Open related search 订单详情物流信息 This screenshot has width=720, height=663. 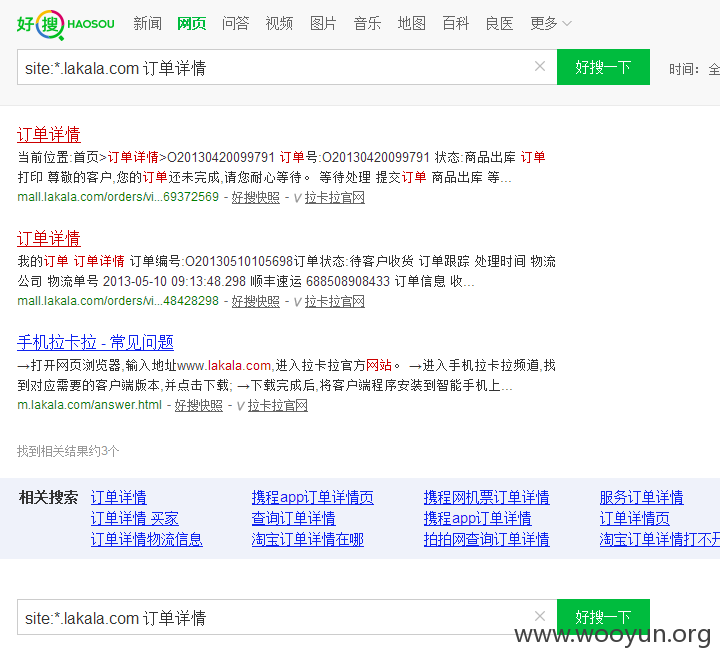pos(146,539)
